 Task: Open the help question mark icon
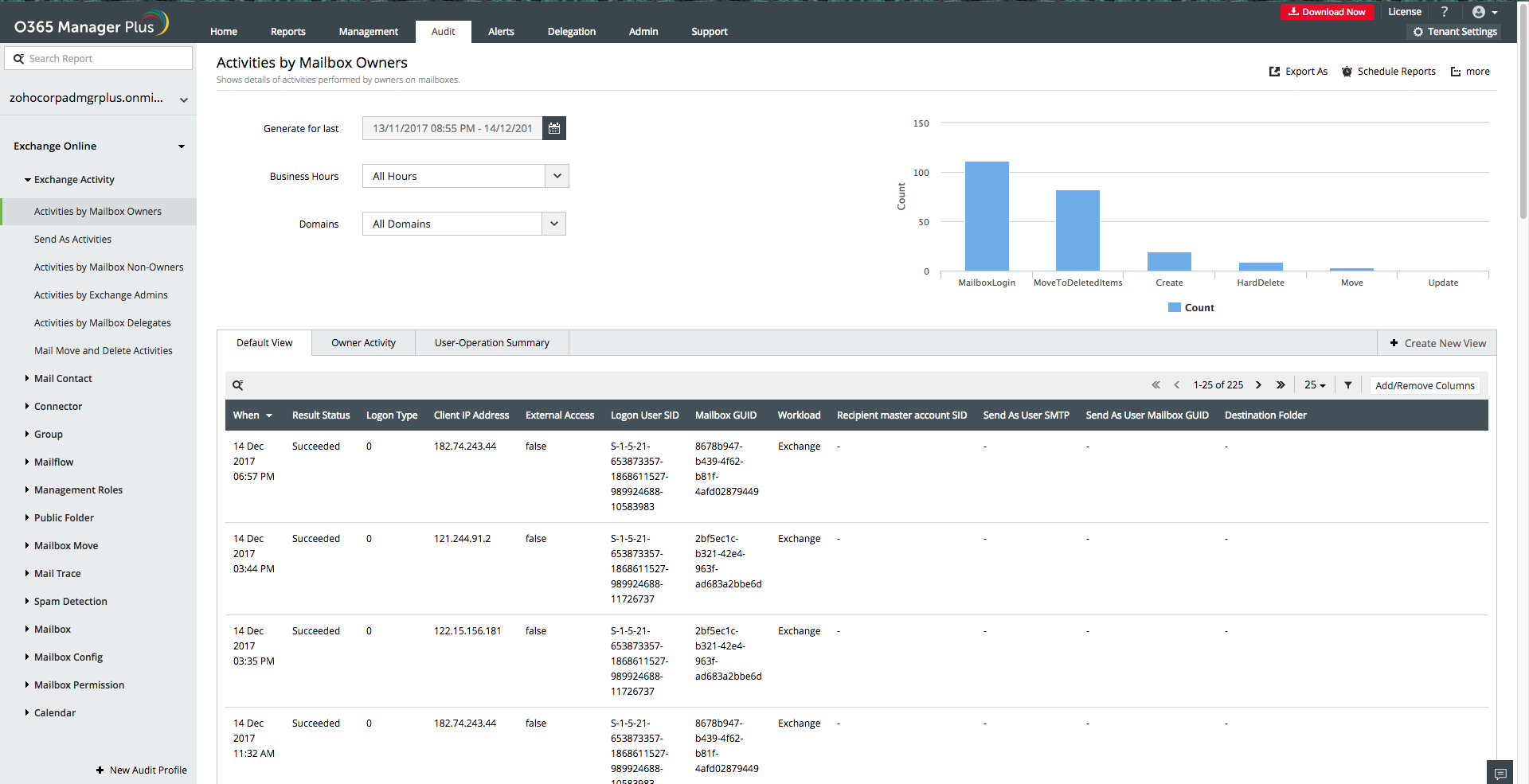pyautogui.click(x=1444, y=12)
